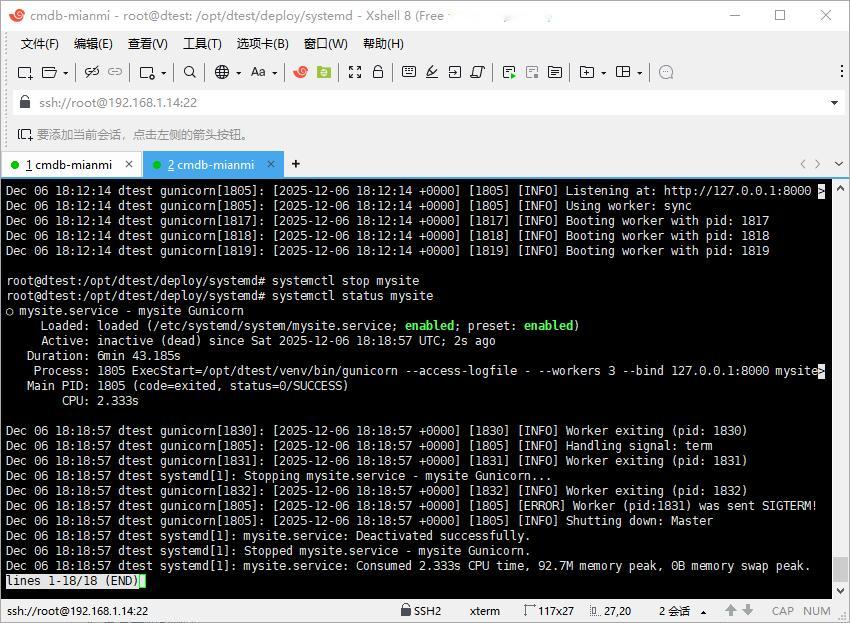Viewport: 850px width, 623px height.
Task: Toggle full screen mode icon
Action: pyautogui.click(x=355, y=72)
